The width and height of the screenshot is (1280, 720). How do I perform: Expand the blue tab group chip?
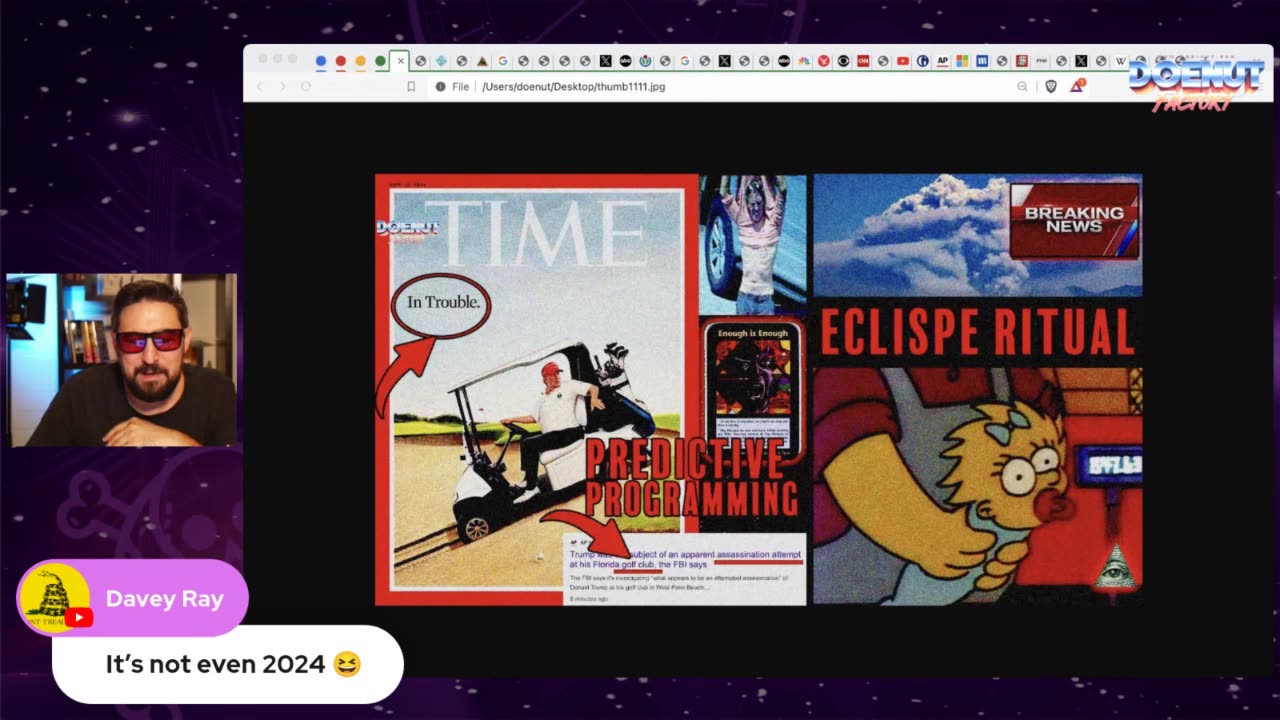tap(321, 61)
